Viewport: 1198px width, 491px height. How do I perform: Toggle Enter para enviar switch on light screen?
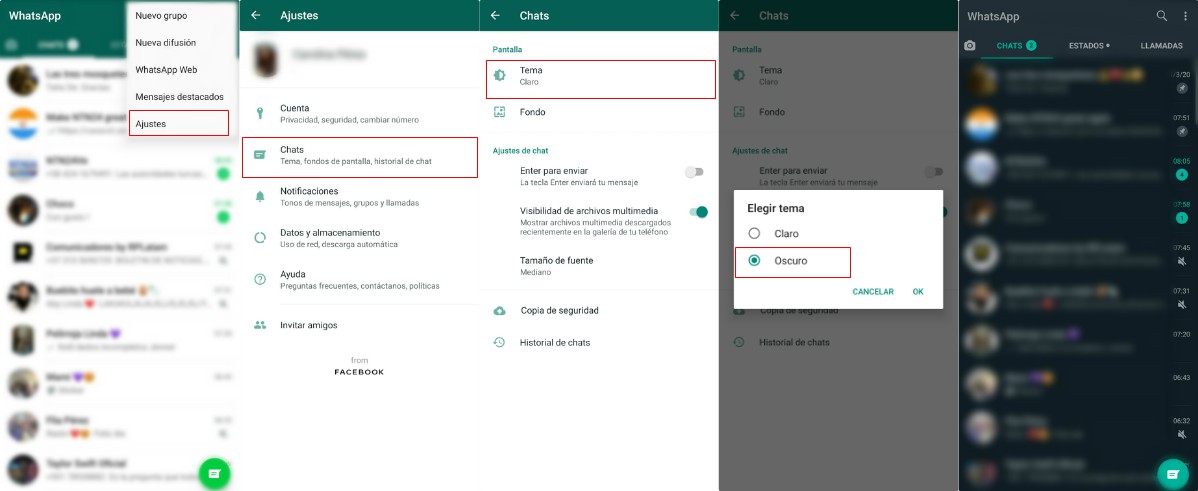pyautogui.click(x=694, y=173)
